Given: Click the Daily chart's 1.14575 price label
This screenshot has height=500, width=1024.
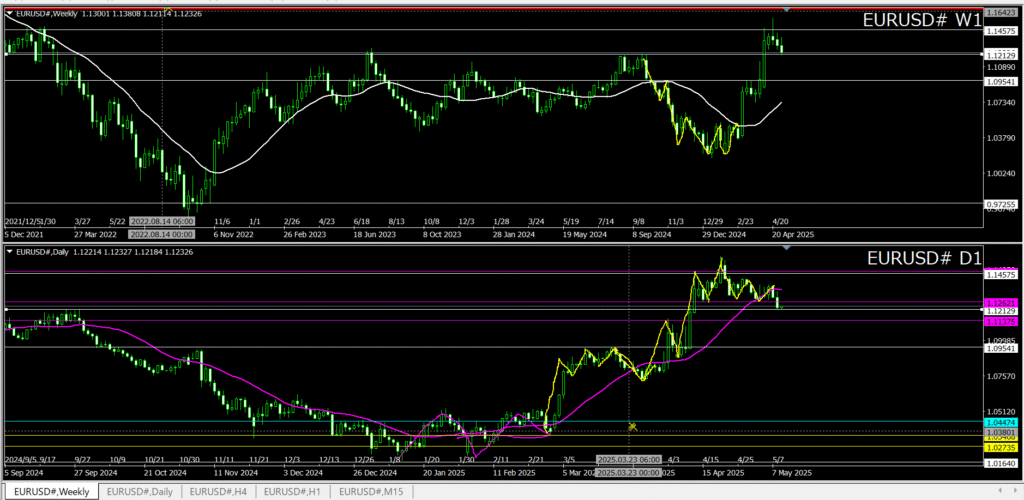Looking at the screenshot, I should coord(1000,275).
